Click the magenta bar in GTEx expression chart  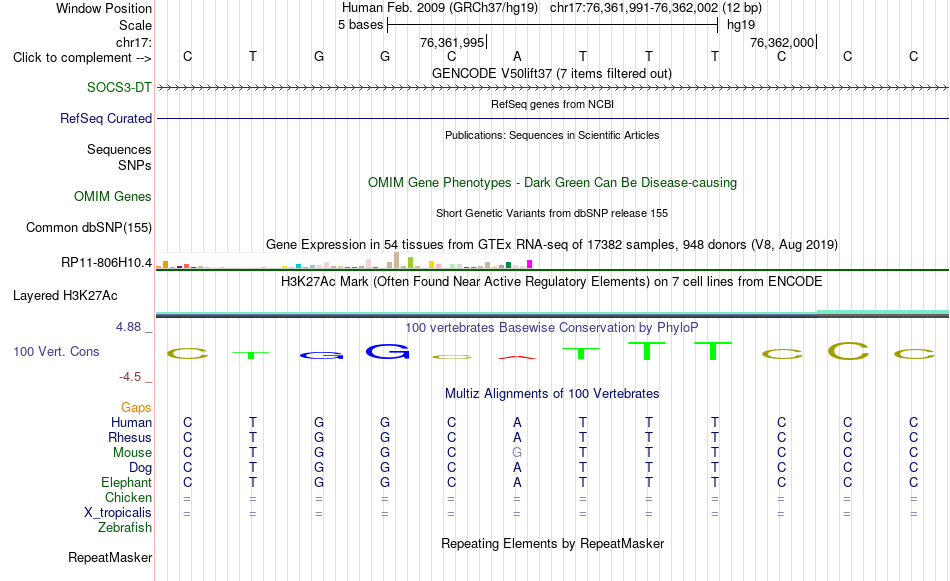(x=530, y=264)
